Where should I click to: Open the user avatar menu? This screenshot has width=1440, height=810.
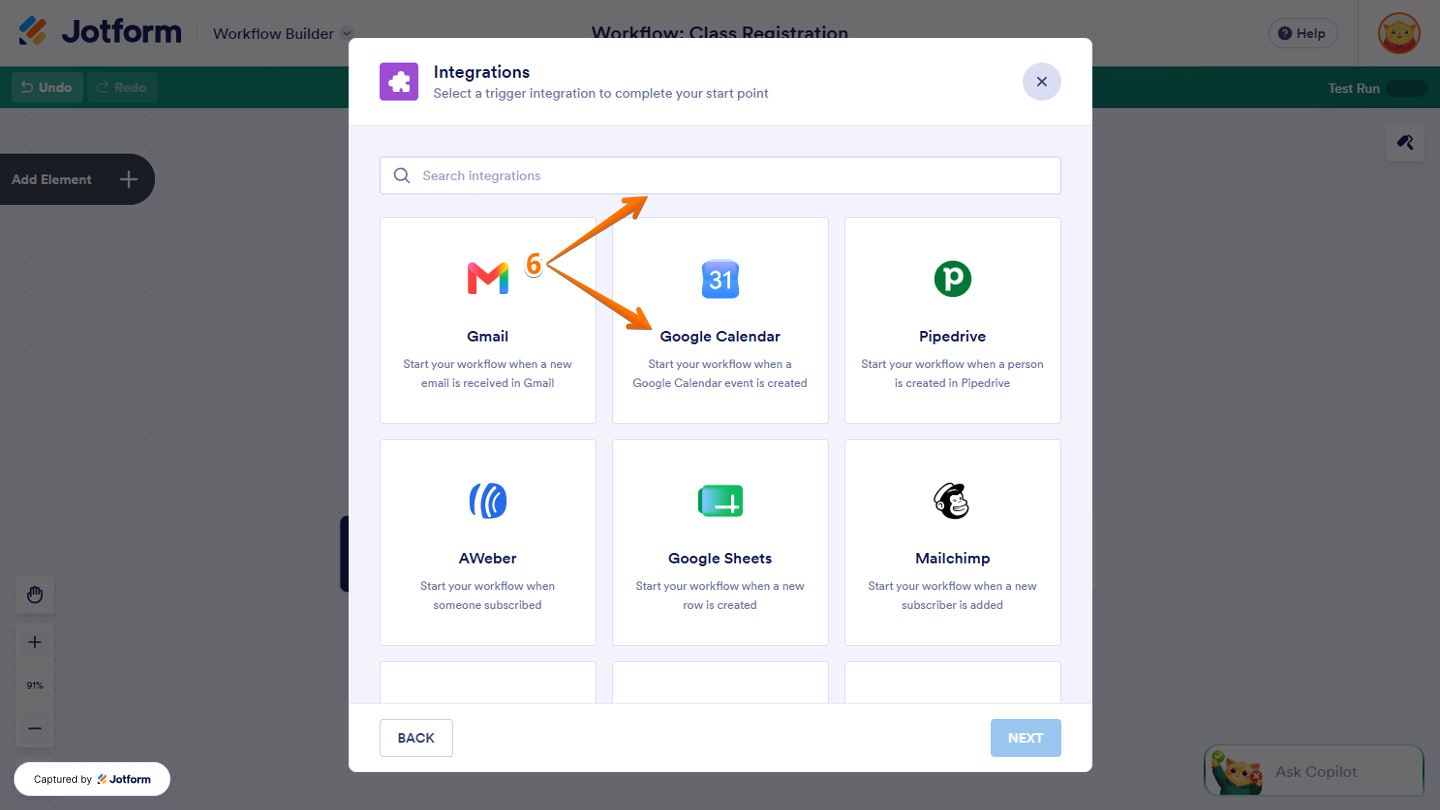pos(1399,33)
